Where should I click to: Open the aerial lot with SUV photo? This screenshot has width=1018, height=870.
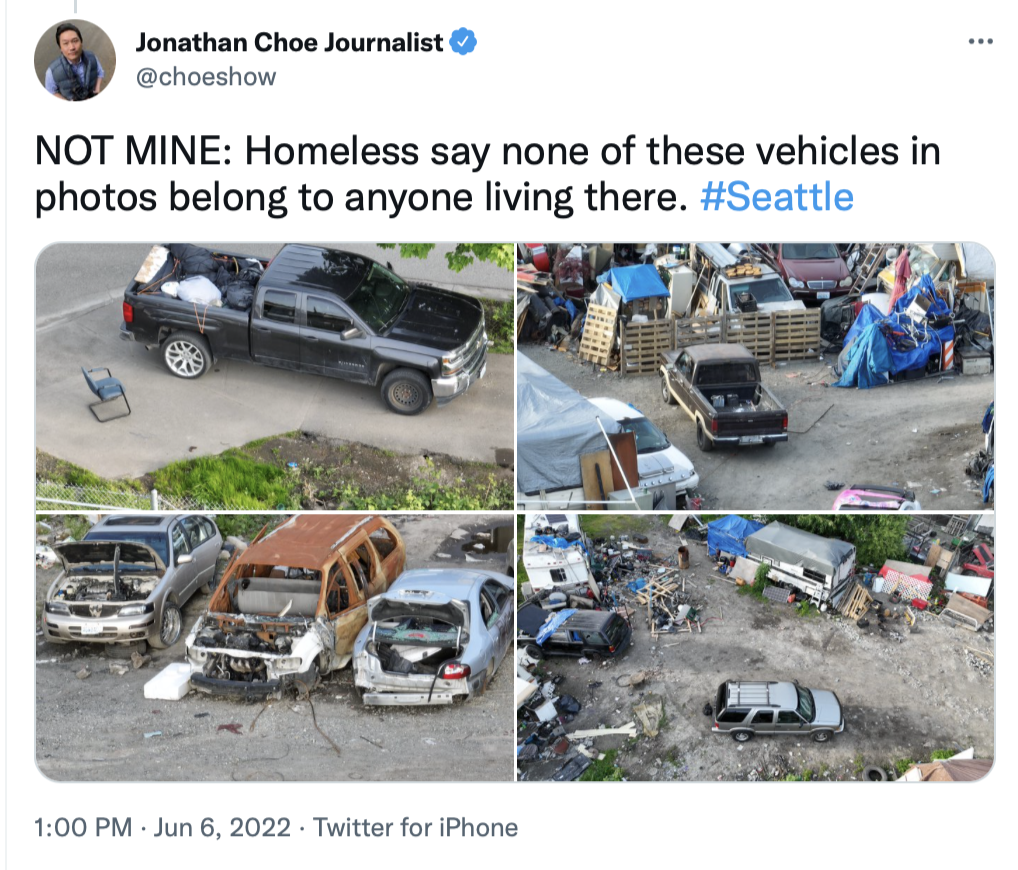pos(756,647)
